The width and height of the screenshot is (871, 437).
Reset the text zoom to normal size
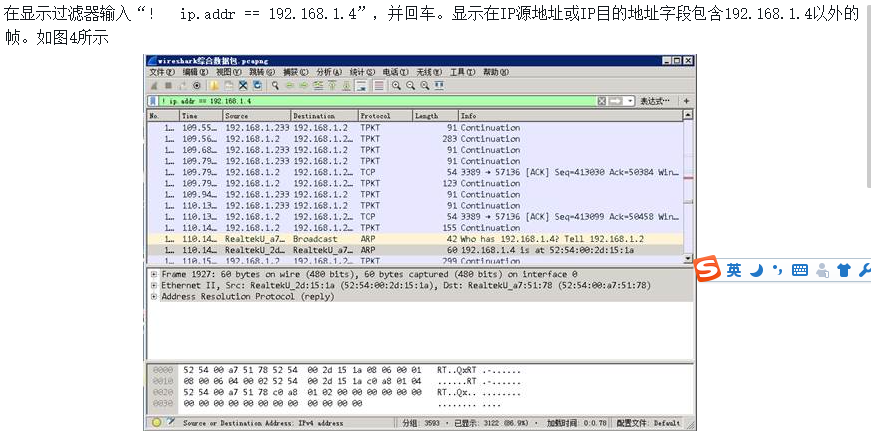425,86
